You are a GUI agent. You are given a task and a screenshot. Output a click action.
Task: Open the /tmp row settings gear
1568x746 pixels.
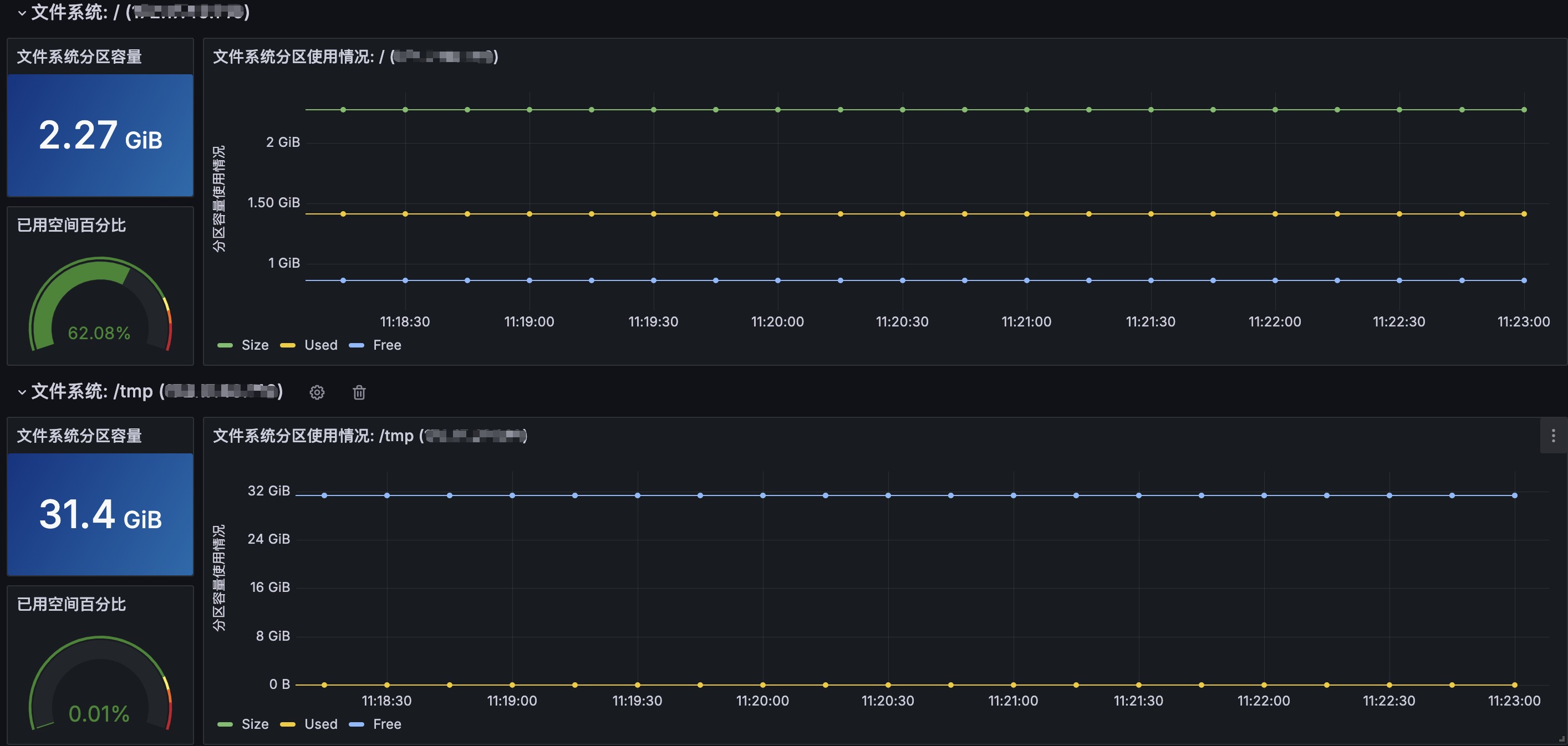tap(317, 392)
